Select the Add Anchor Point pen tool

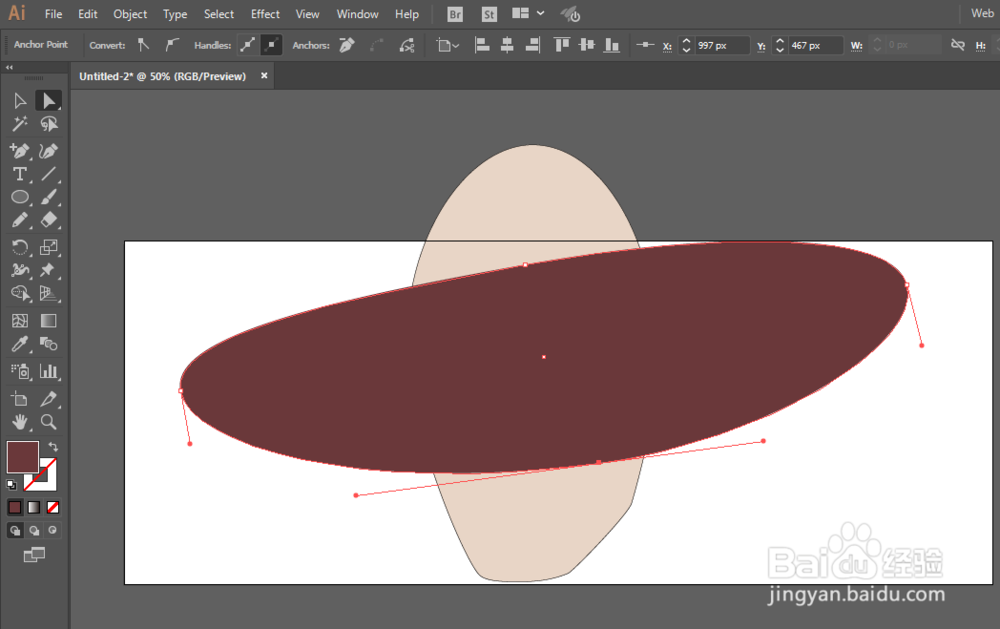coord(20,151)
